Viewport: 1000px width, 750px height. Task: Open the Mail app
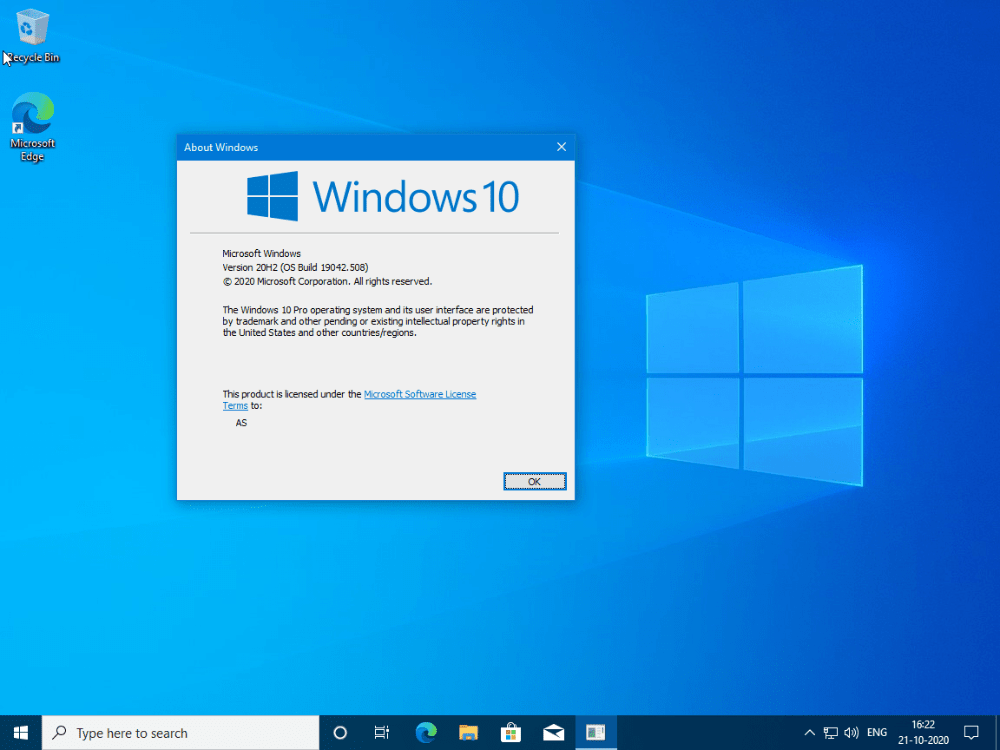pyautogui.click(x=553, y=732)
